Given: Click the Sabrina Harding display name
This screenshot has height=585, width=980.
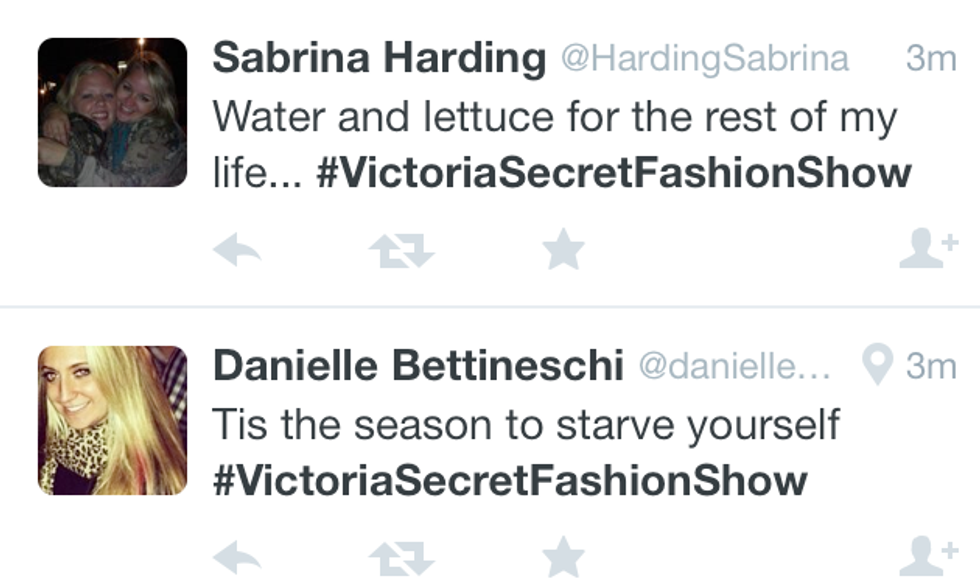Looking at the screenshot, I should point(379,58).
